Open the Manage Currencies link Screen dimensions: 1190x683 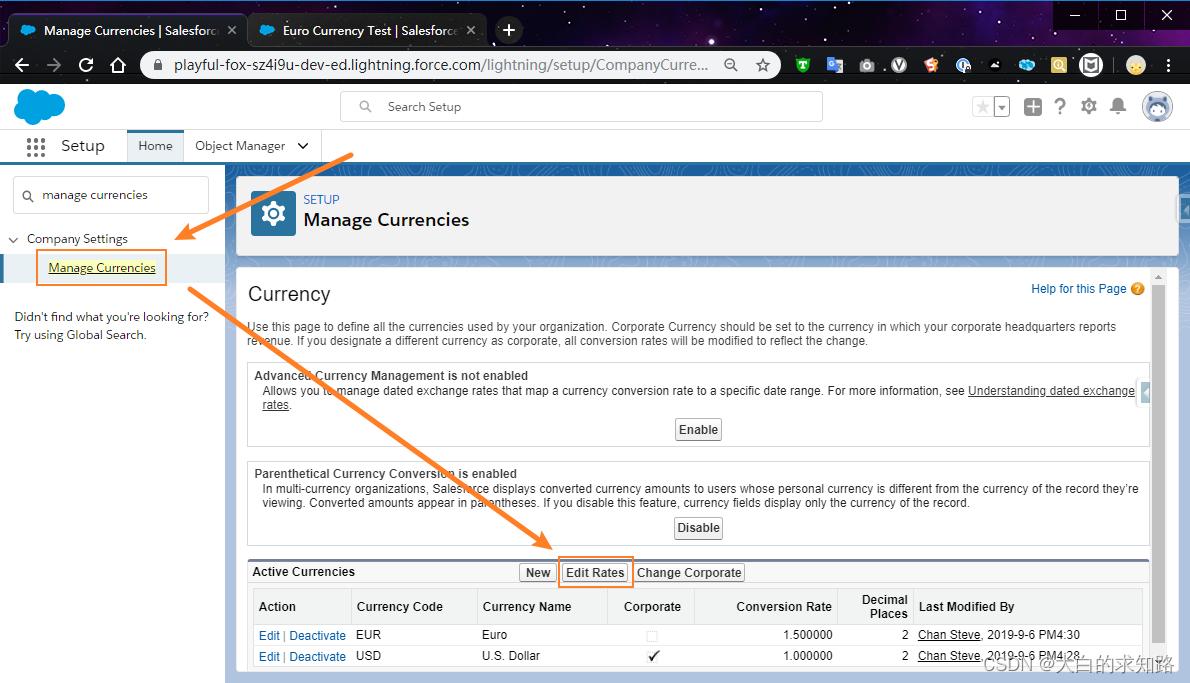[101, 267]
